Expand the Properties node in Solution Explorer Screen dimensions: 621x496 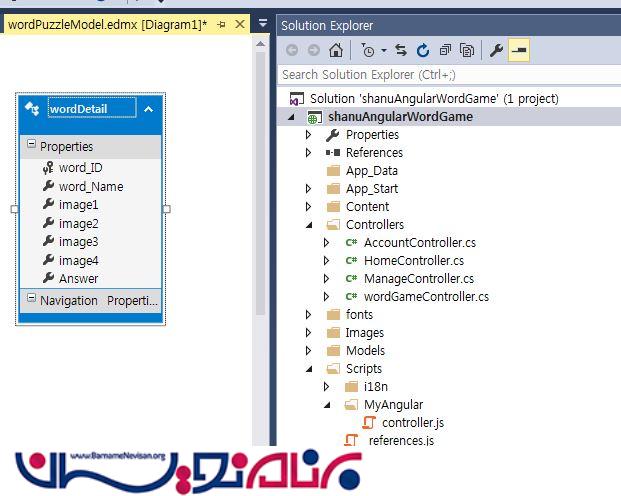click(x=309, y=135)
